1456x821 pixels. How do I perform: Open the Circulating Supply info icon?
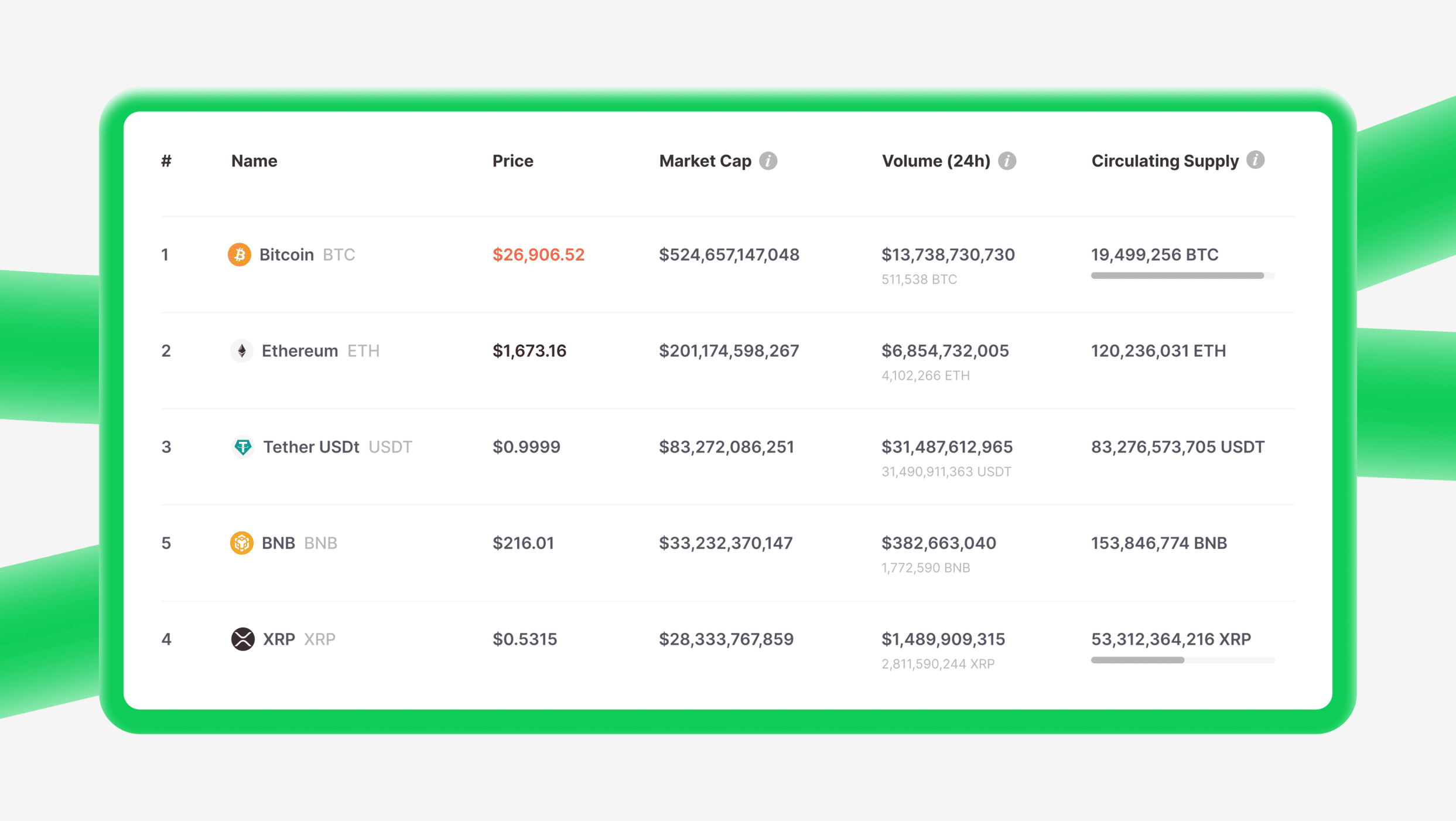tap(1255, 159)
